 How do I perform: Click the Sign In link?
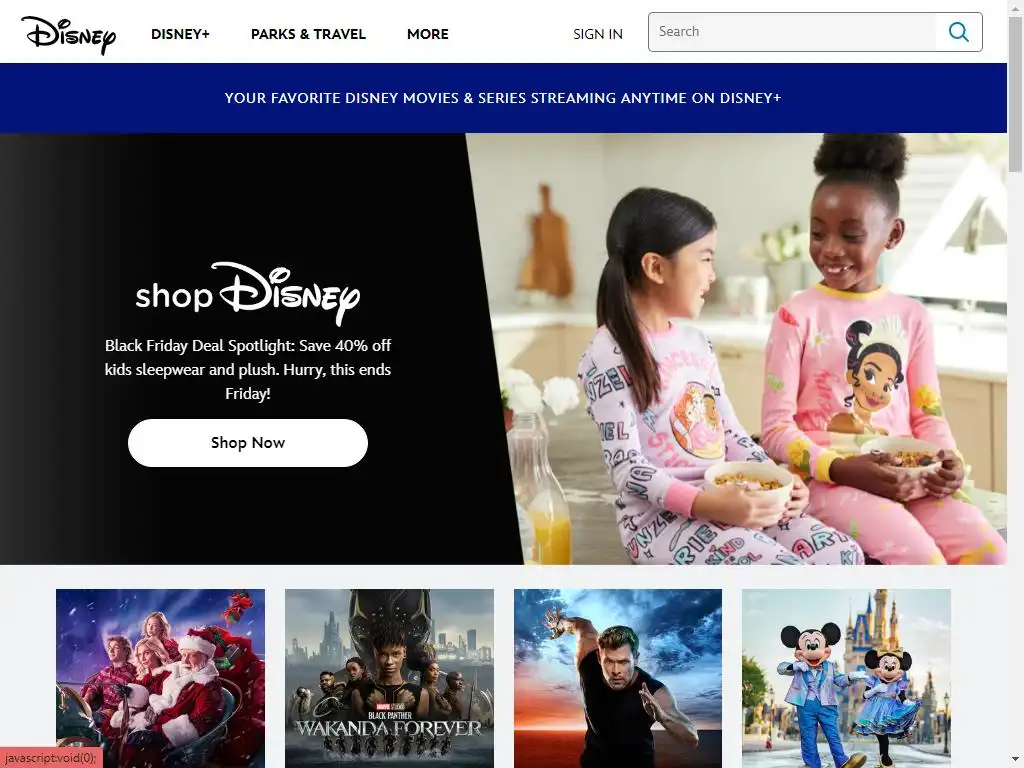pos(598,34)
